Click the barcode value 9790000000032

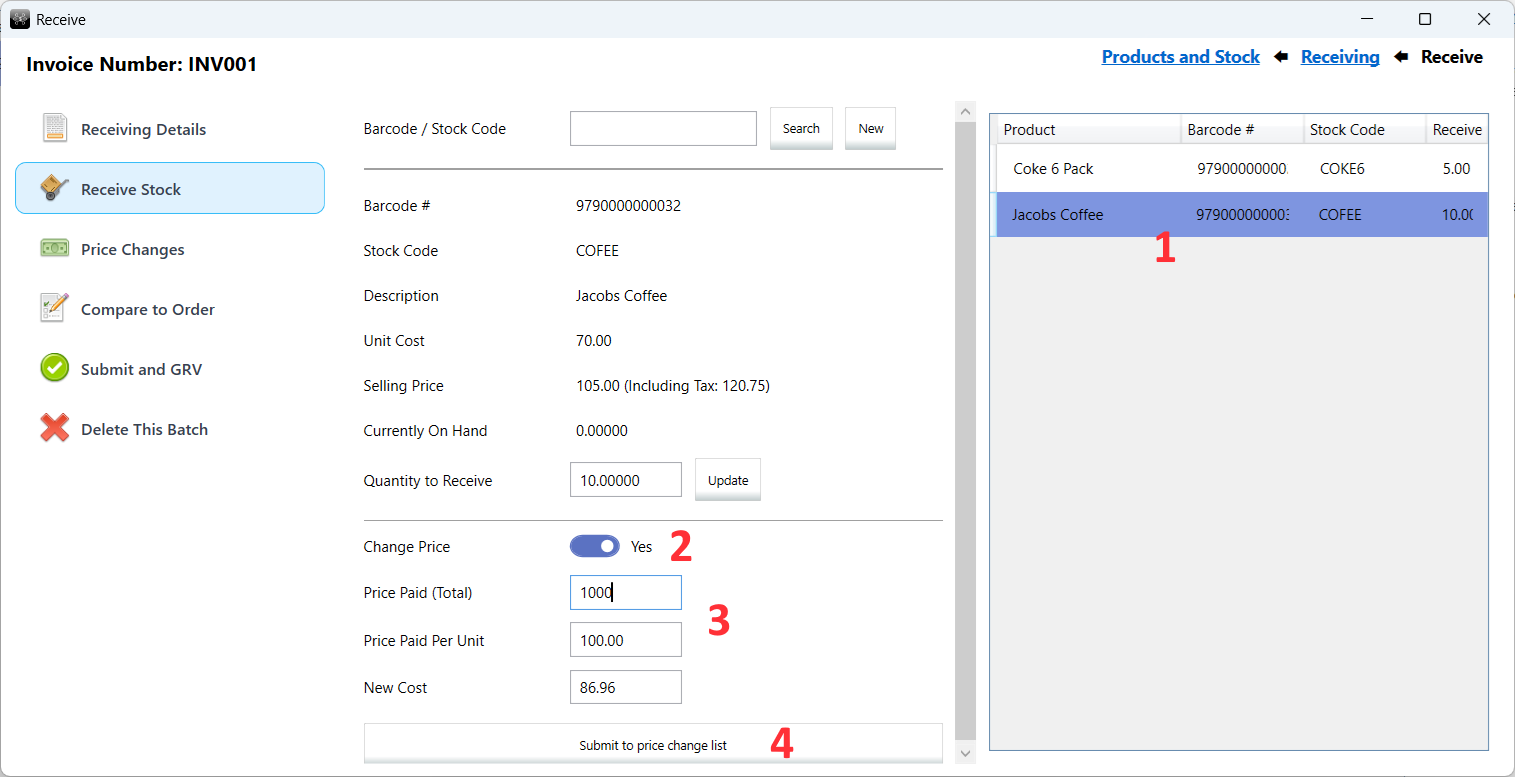(x=628, y=206)
